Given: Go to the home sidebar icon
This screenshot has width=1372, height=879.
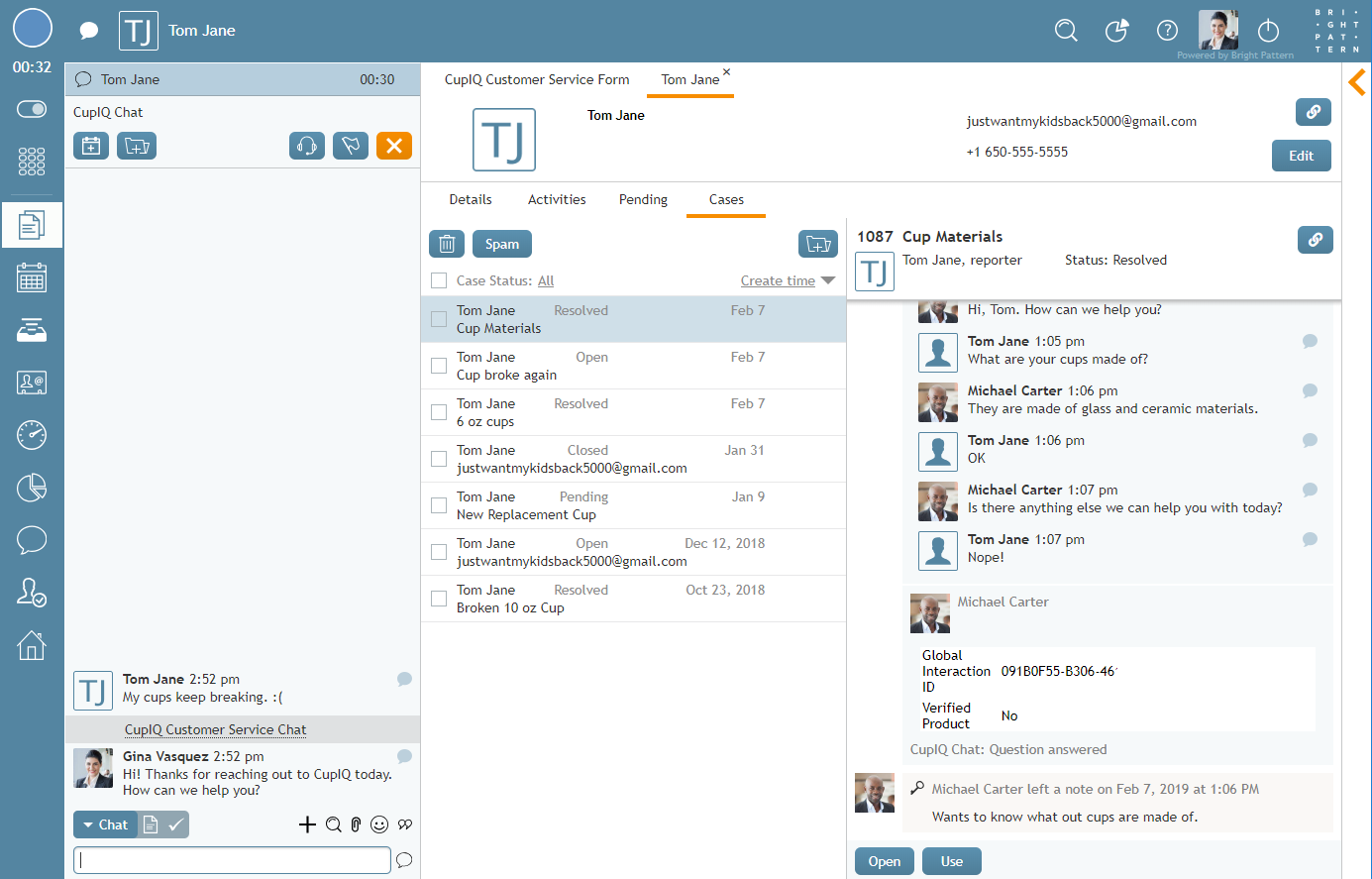Looking at the screenshot, I should coord(32,645).
